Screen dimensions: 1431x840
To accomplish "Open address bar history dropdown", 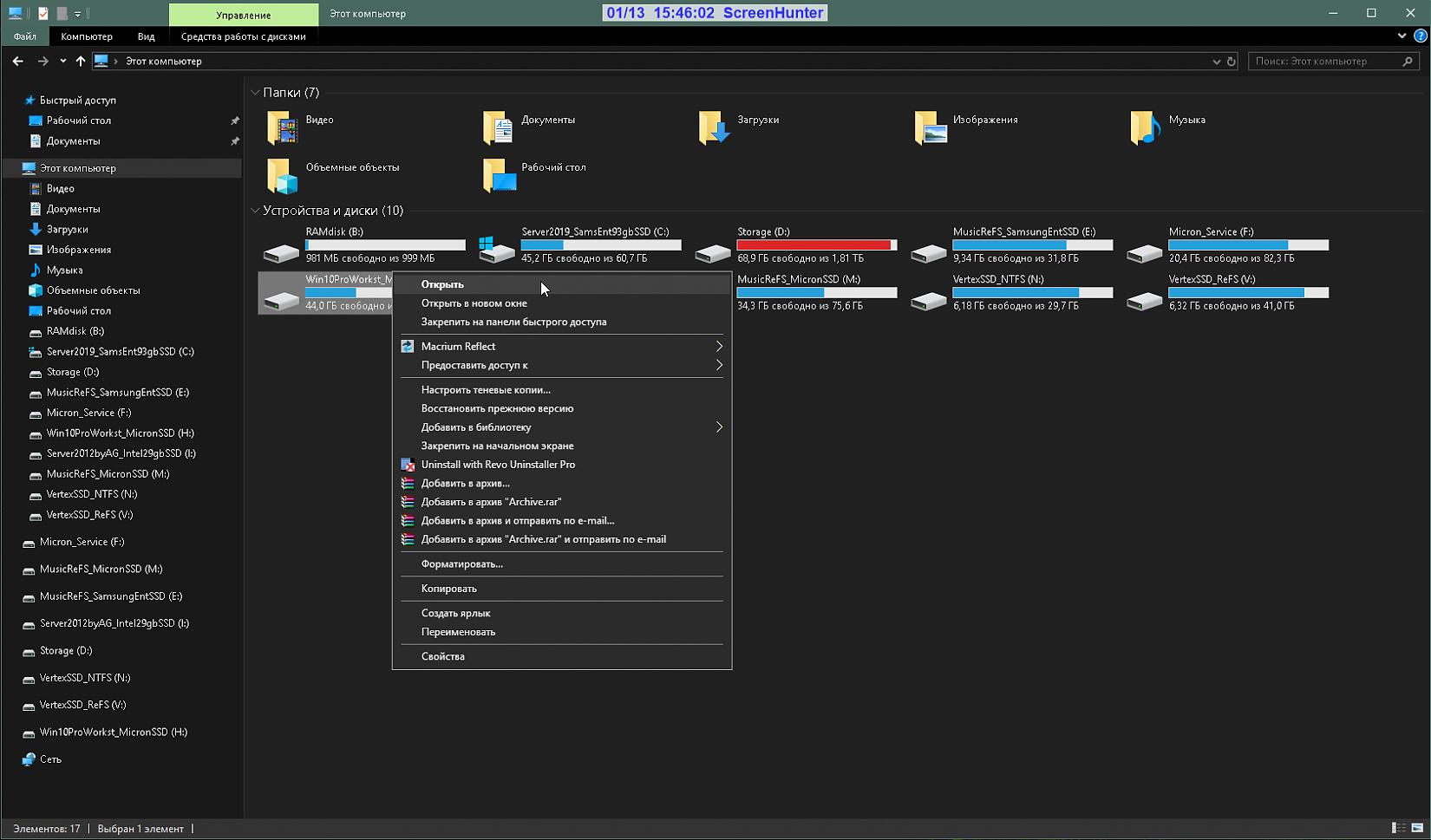I will pyautogui.click(x=1216, y=62).
